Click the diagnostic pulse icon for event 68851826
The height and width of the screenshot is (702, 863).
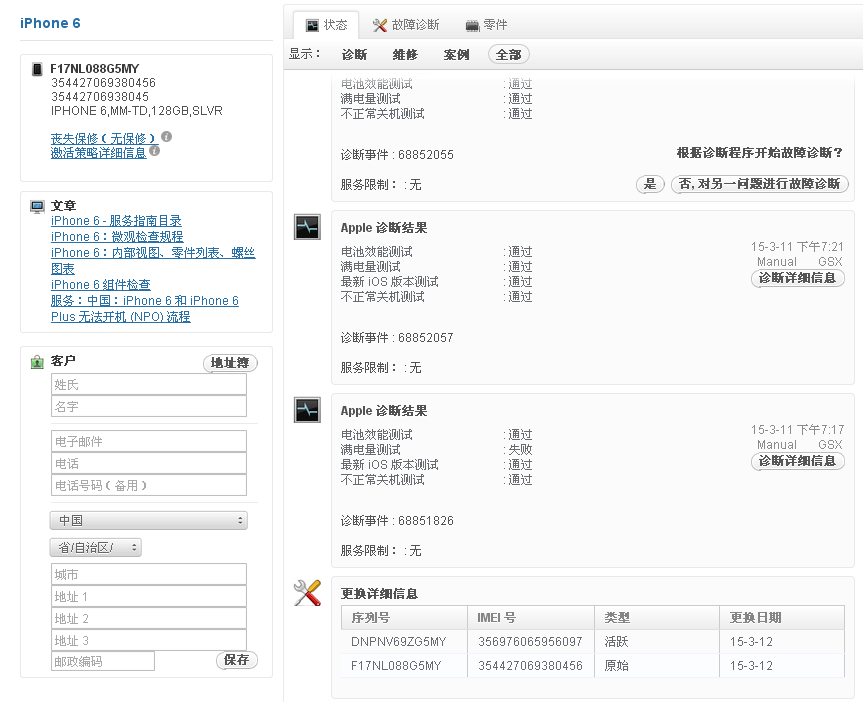307,410
